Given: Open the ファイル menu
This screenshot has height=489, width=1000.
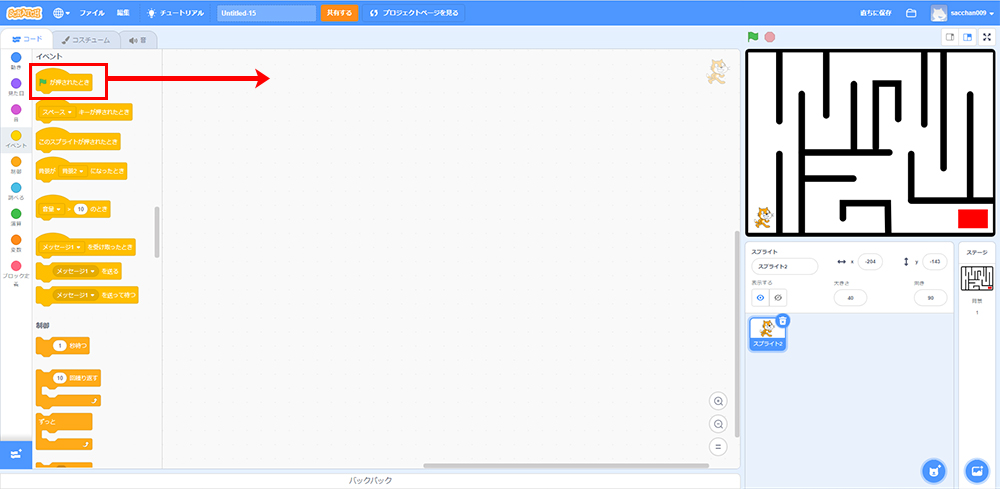Looking at the screenshot, I should click(x=91, y=13).
